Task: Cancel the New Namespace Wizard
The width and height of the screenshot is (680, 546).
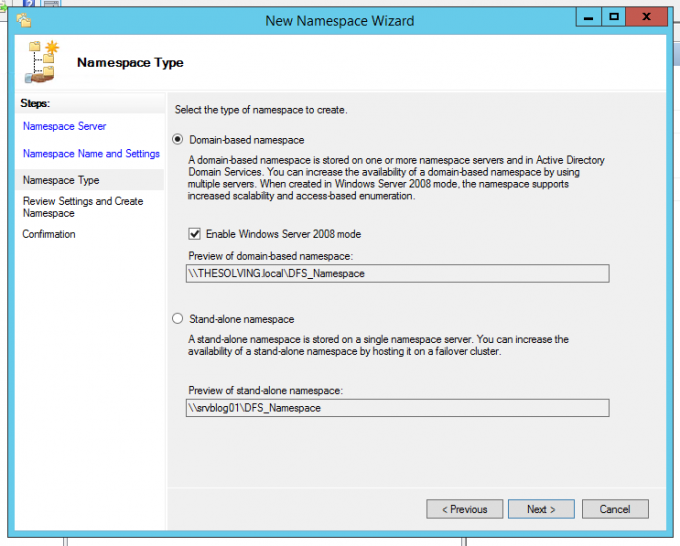Action: click(615, 509)
